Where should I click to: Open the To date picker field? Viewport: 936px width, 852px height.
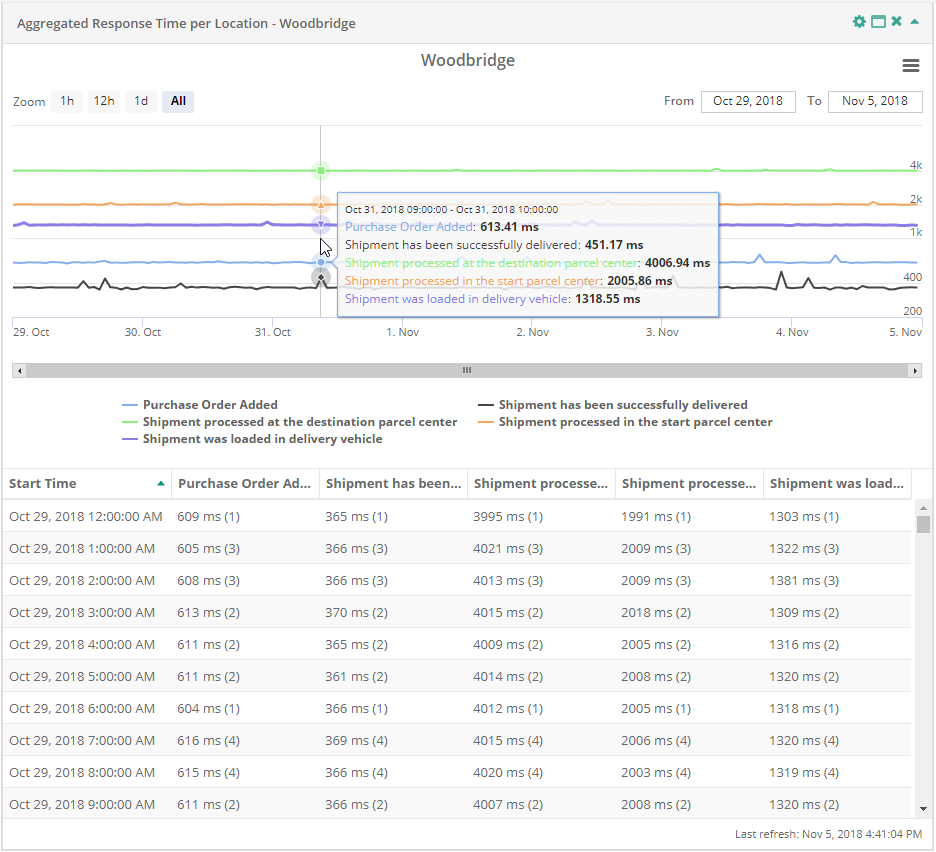click(x=874, y=101)
